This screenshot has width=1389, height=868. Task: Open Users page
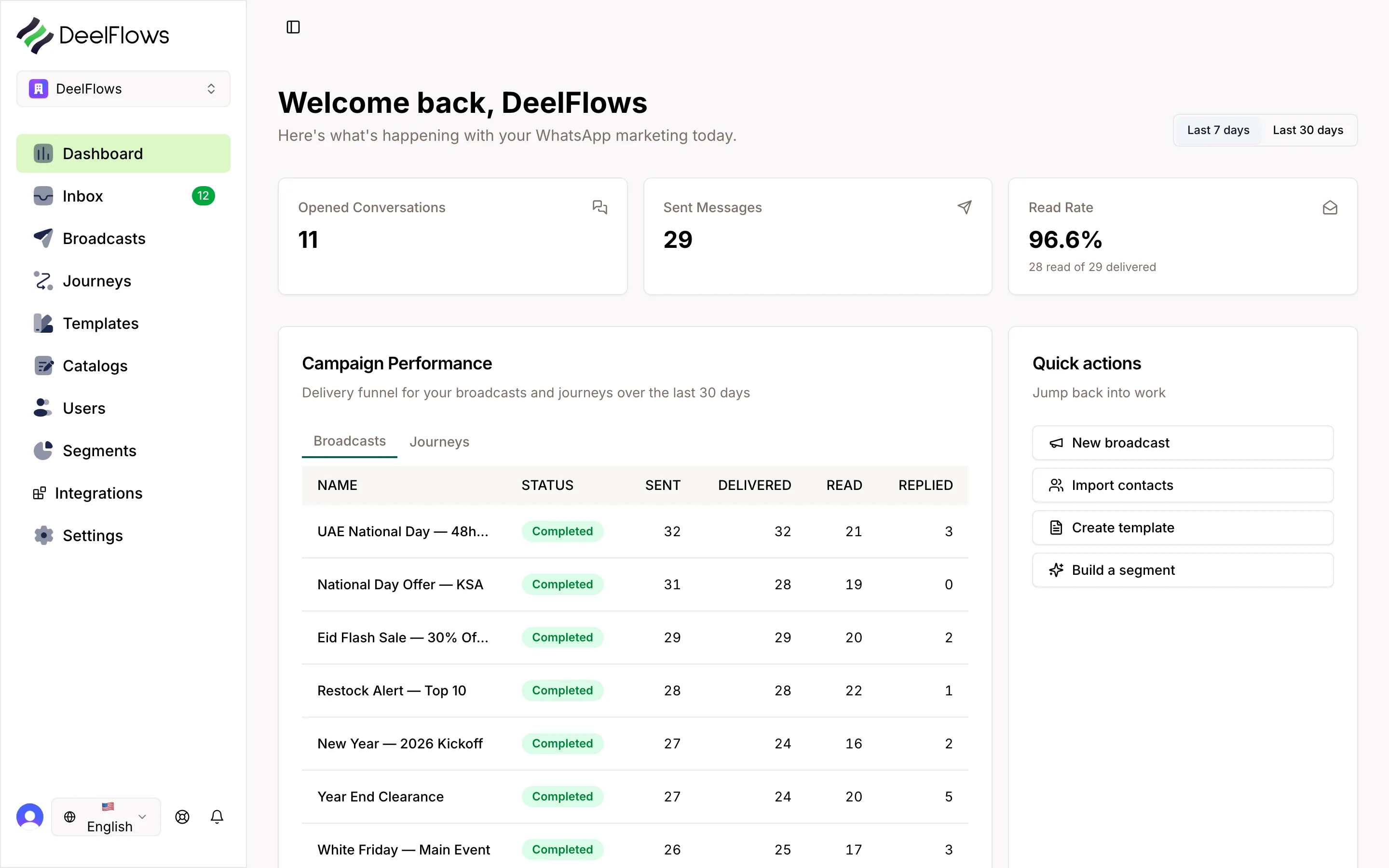pyautogui.click(x=123, y=408)
